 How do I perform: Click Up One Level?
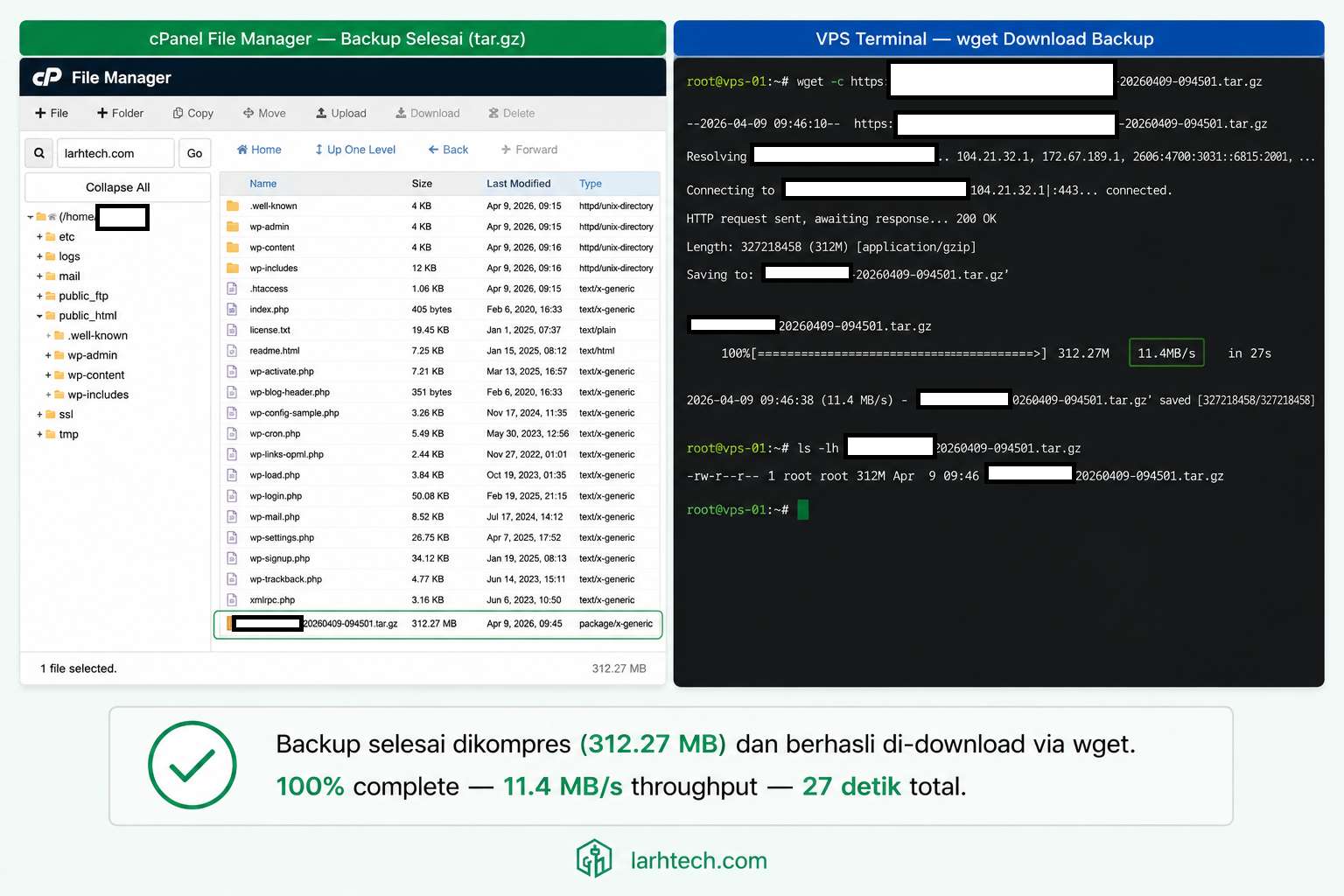(355, 150)
